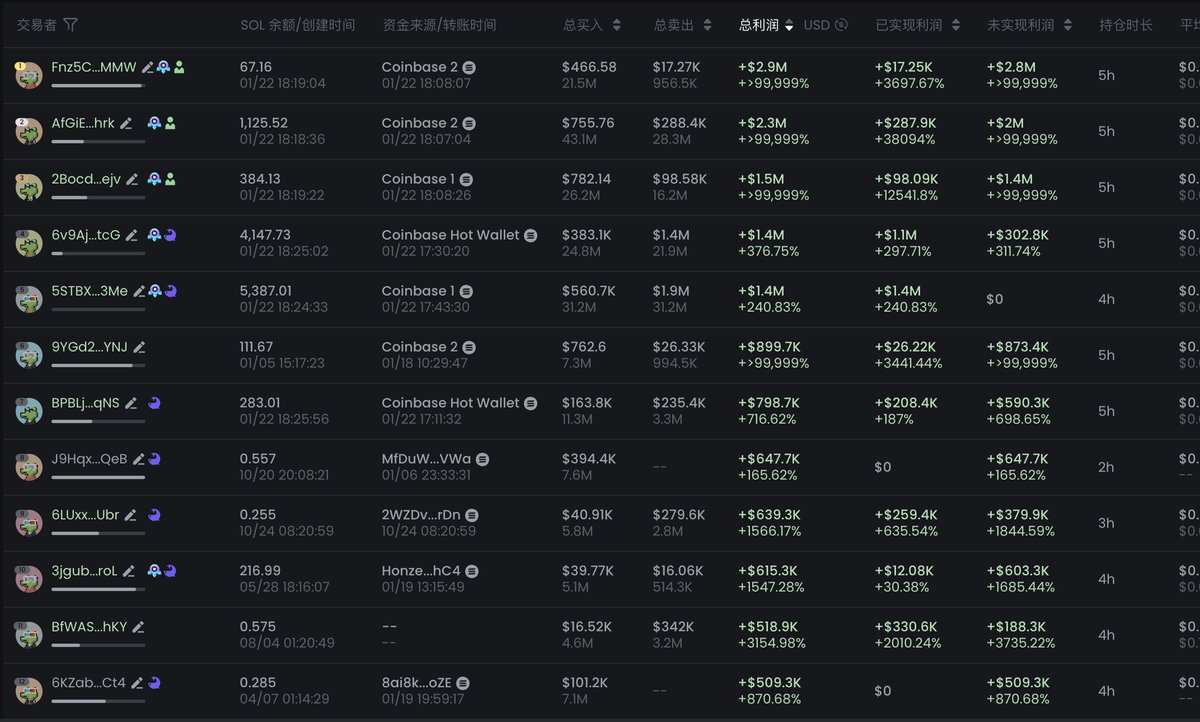Sort by 总利润 column arrow
Image resolution: width=1200 pixels, height=722 pixels.
(788, 25)
